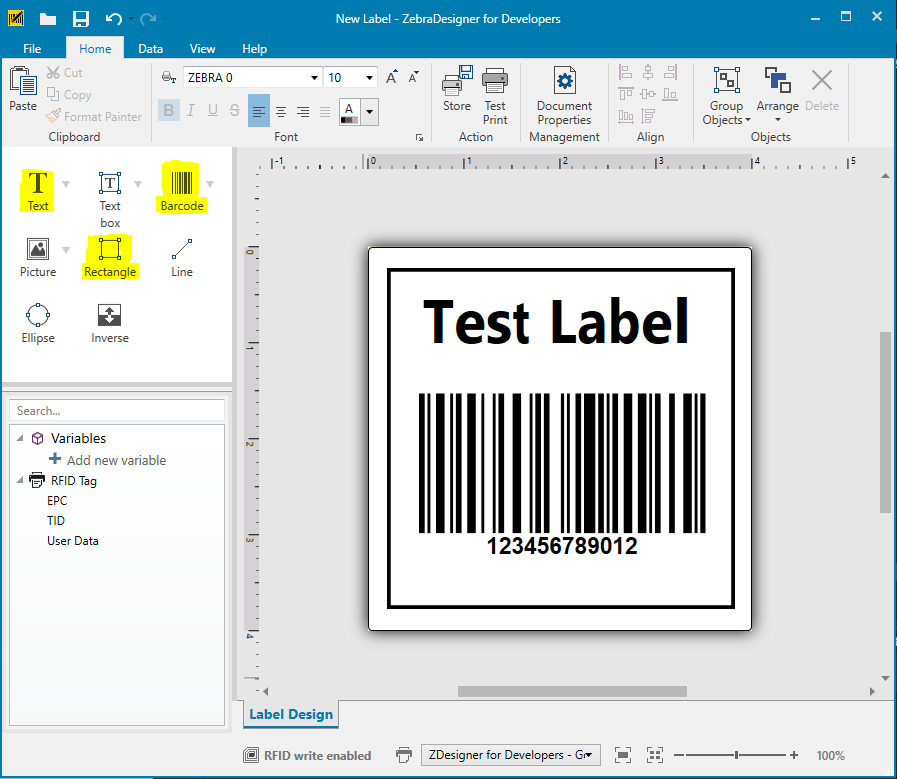Toggle bold formatting in the Font group
897x779 pixels.
[168, 110]
